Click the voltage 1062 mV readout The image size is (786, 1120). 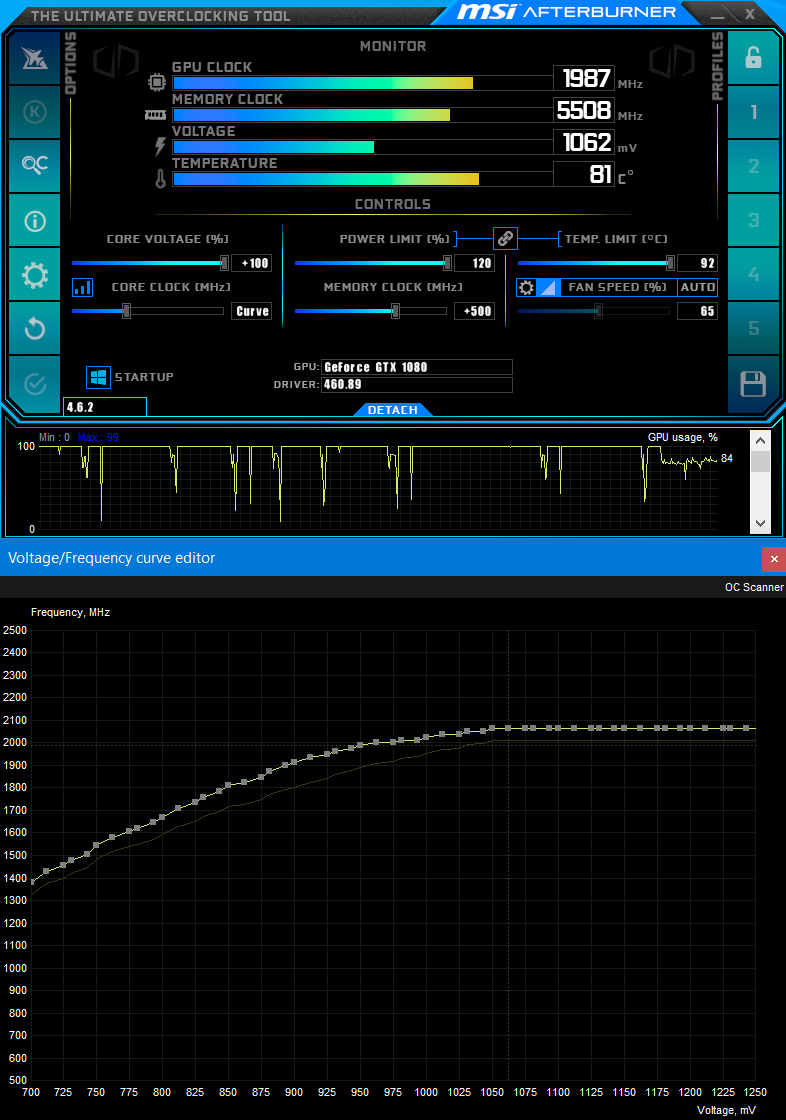(x=584, y=143)
